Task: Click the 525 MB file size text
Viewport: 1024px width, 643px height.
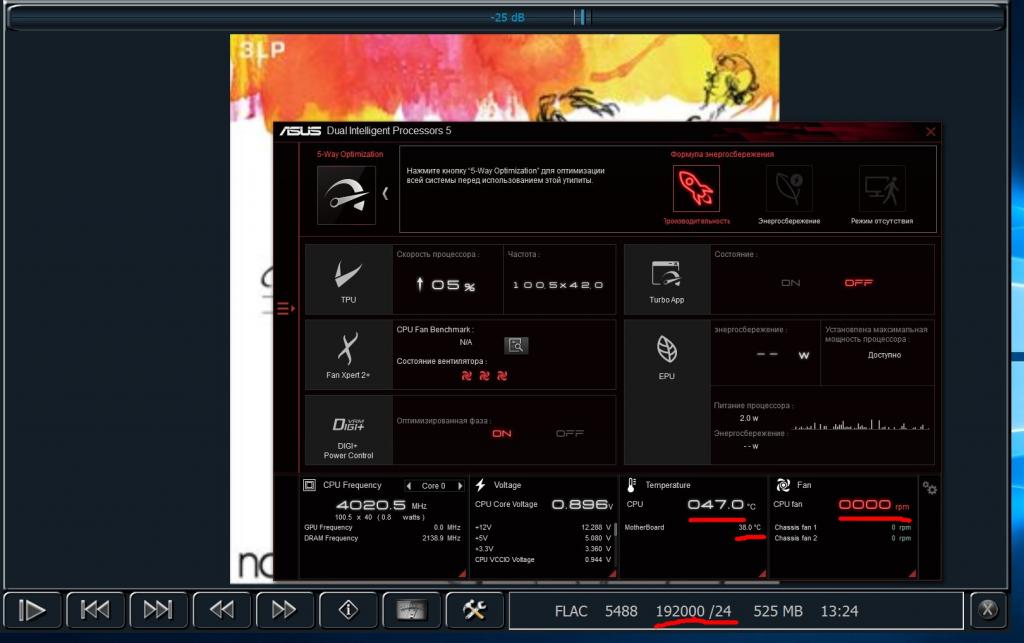Action: point(778,612)
